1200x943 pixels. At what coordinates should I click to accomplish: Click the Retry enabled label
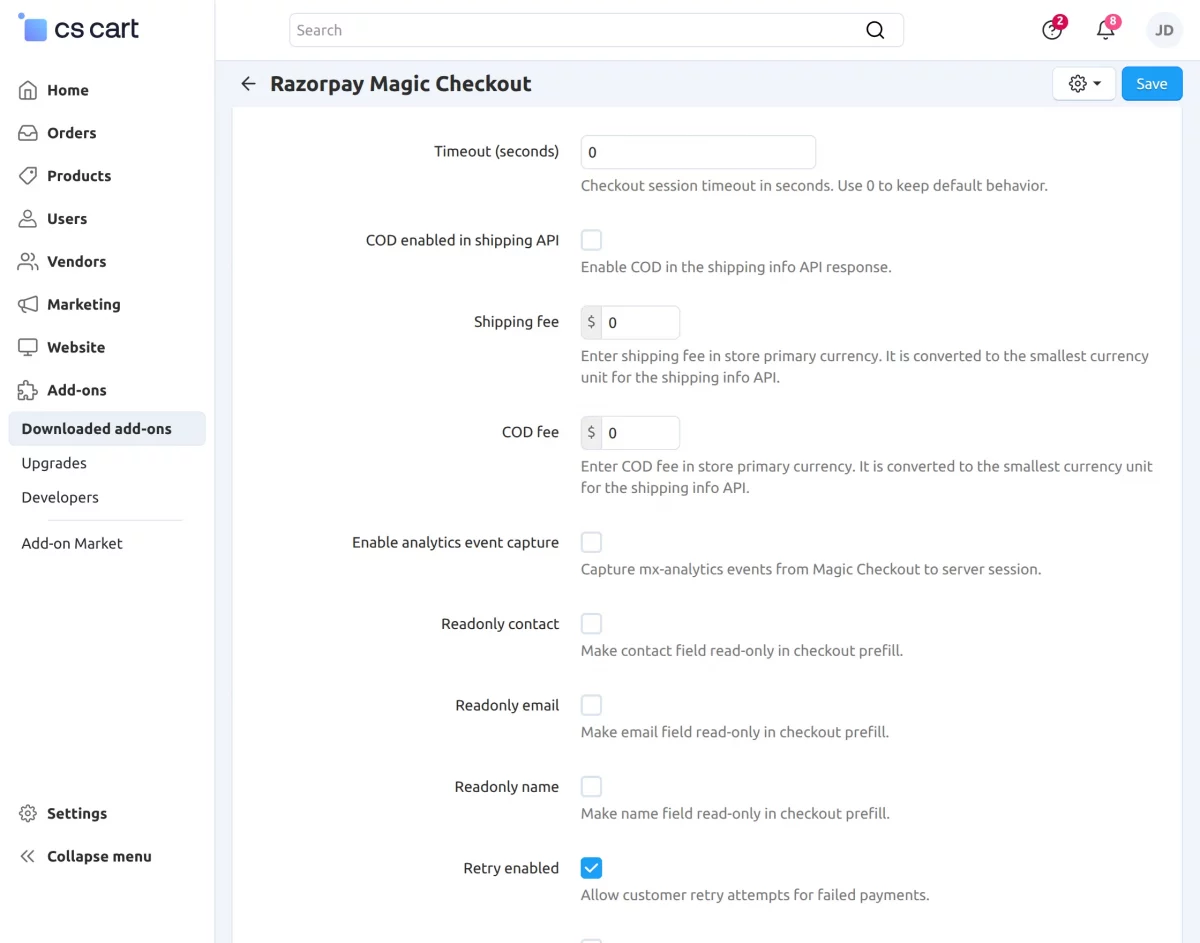coord(511,868)
